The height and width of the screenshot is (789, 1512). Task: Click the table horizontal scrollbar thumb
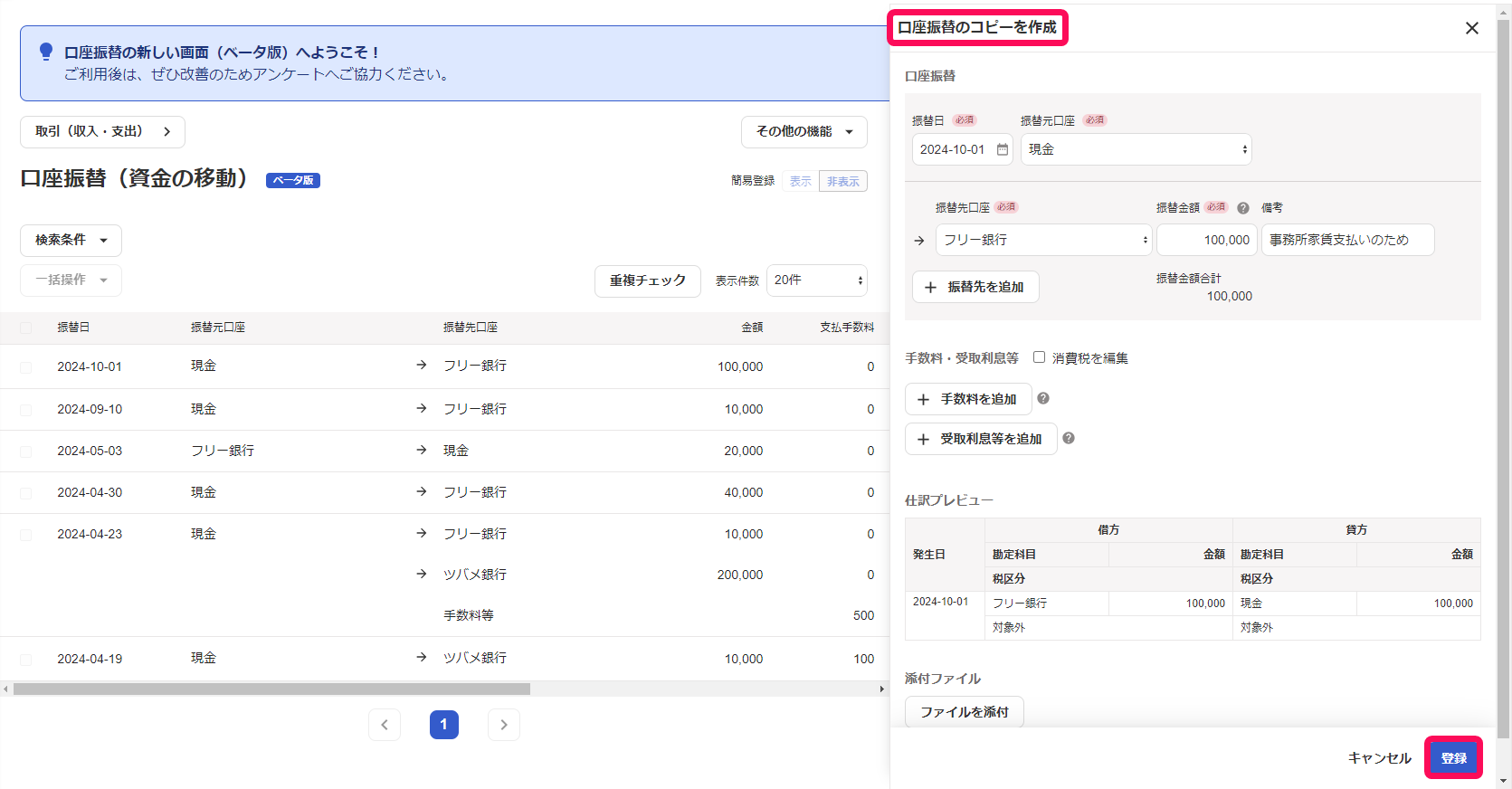pyautogui.click(x=271, y=689)
